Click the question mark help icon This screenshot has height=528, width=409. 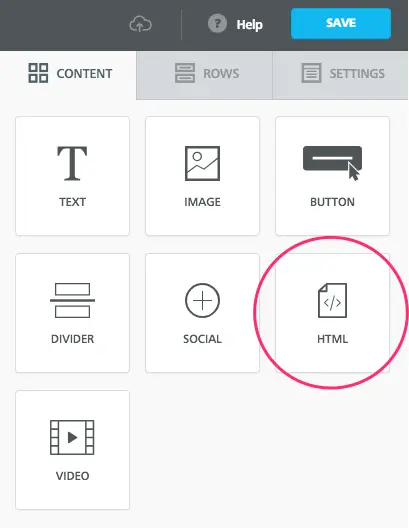pos(217,24)
